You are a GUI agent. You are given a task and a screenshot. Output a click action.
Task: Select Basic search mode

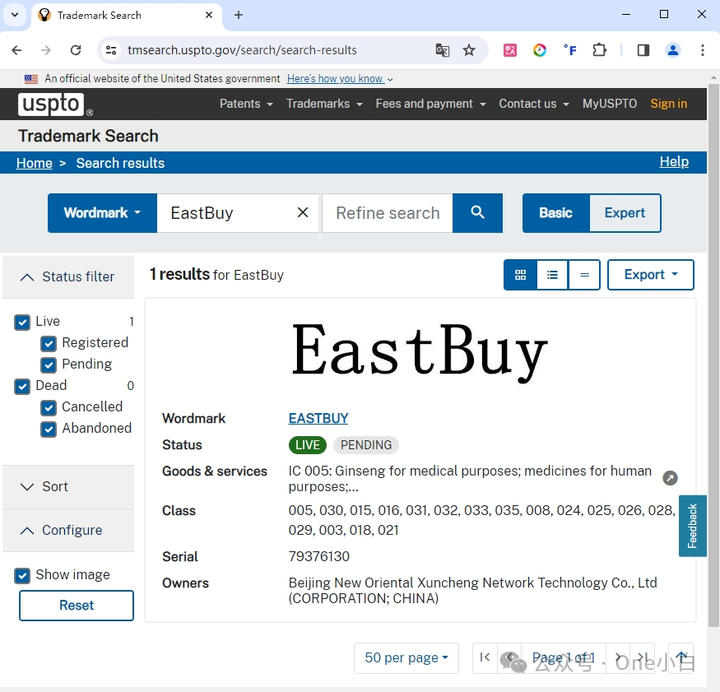[556, 213]
